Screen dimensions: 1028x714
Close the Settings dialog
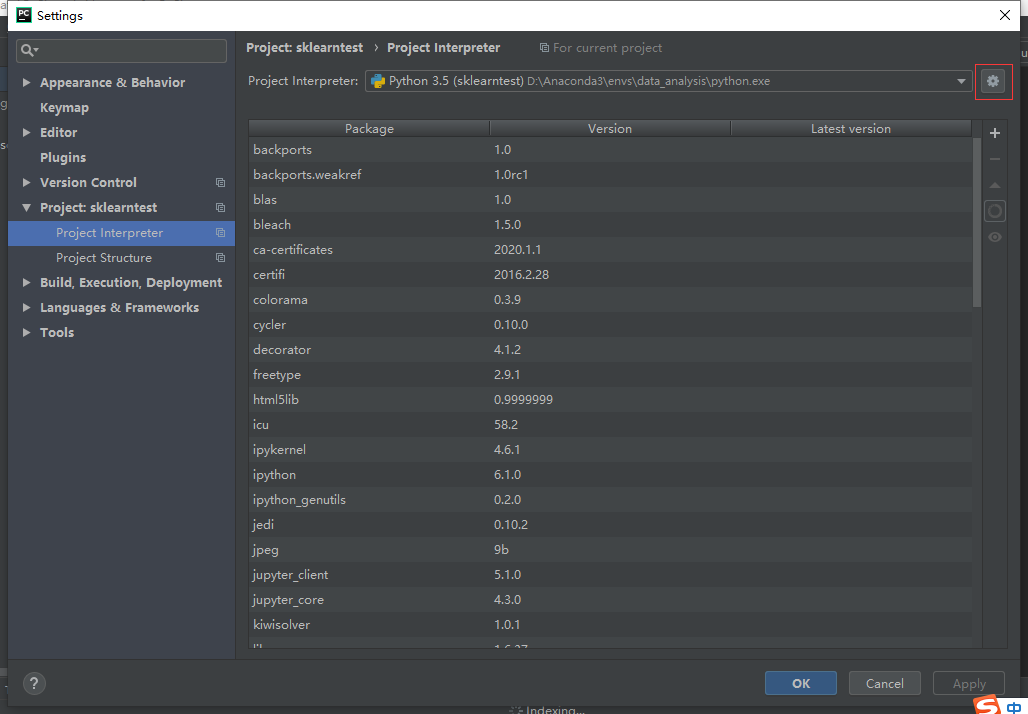[1004, 15]
